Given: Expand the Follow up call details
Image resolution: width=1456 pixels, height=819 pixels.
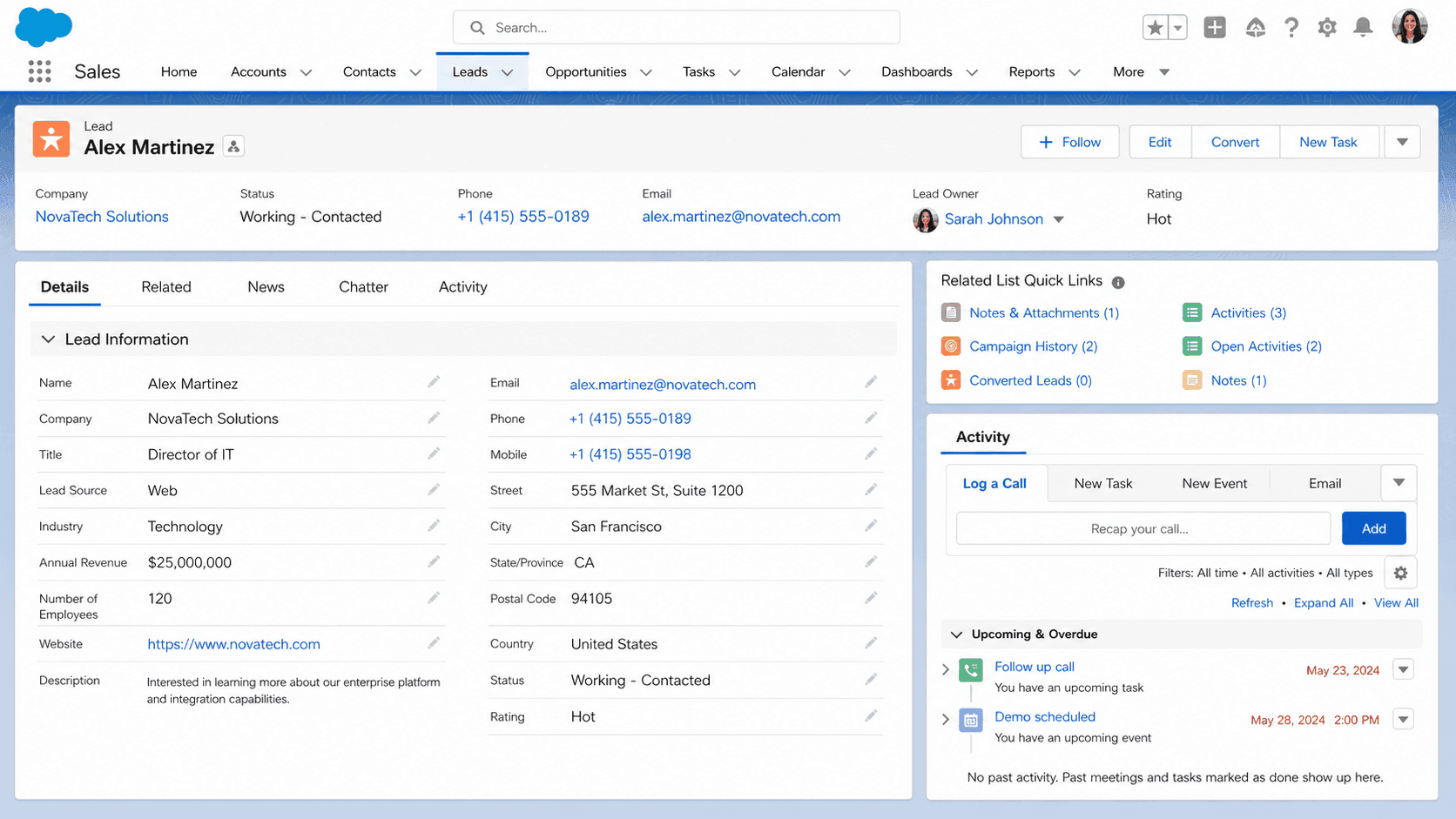Looking at the screenshot, I should [x=946, y=669].
